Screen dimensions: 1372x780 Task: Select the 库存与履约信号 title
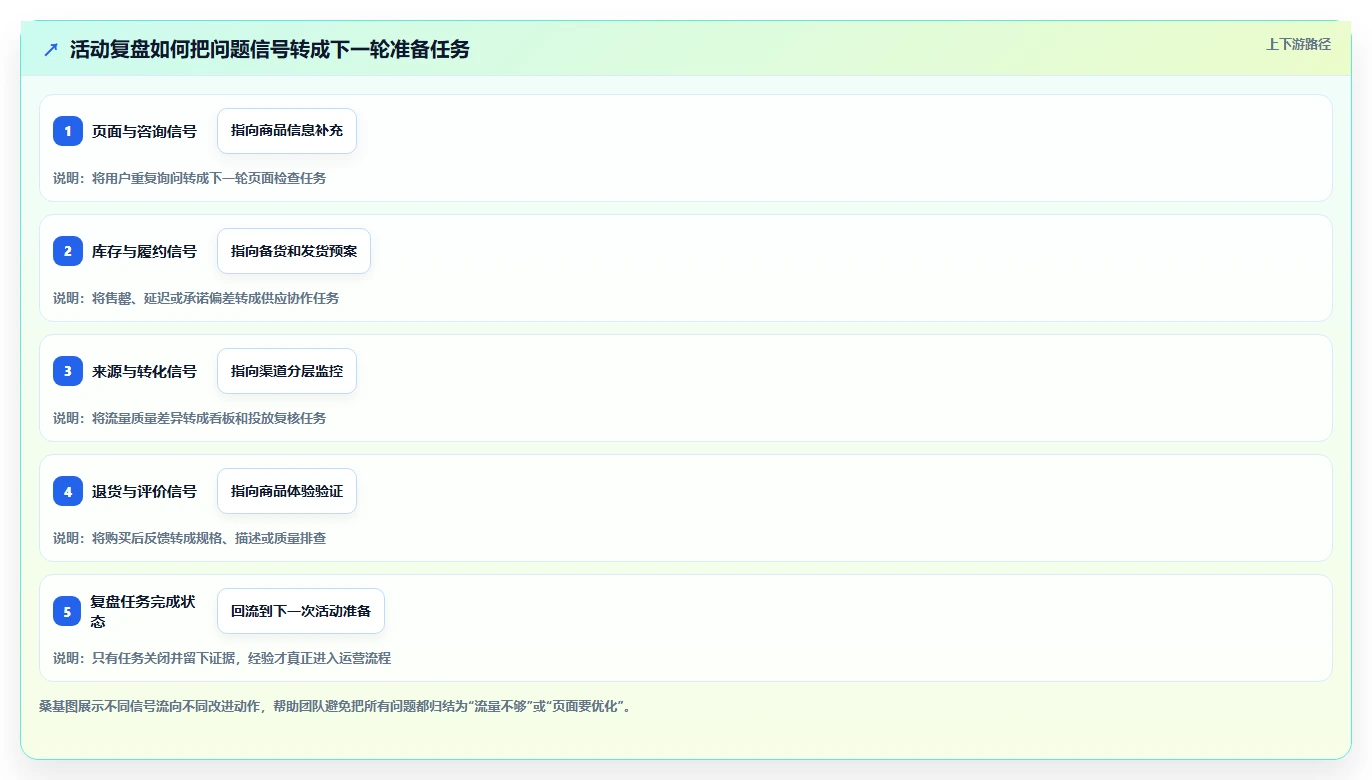[144, 251]
